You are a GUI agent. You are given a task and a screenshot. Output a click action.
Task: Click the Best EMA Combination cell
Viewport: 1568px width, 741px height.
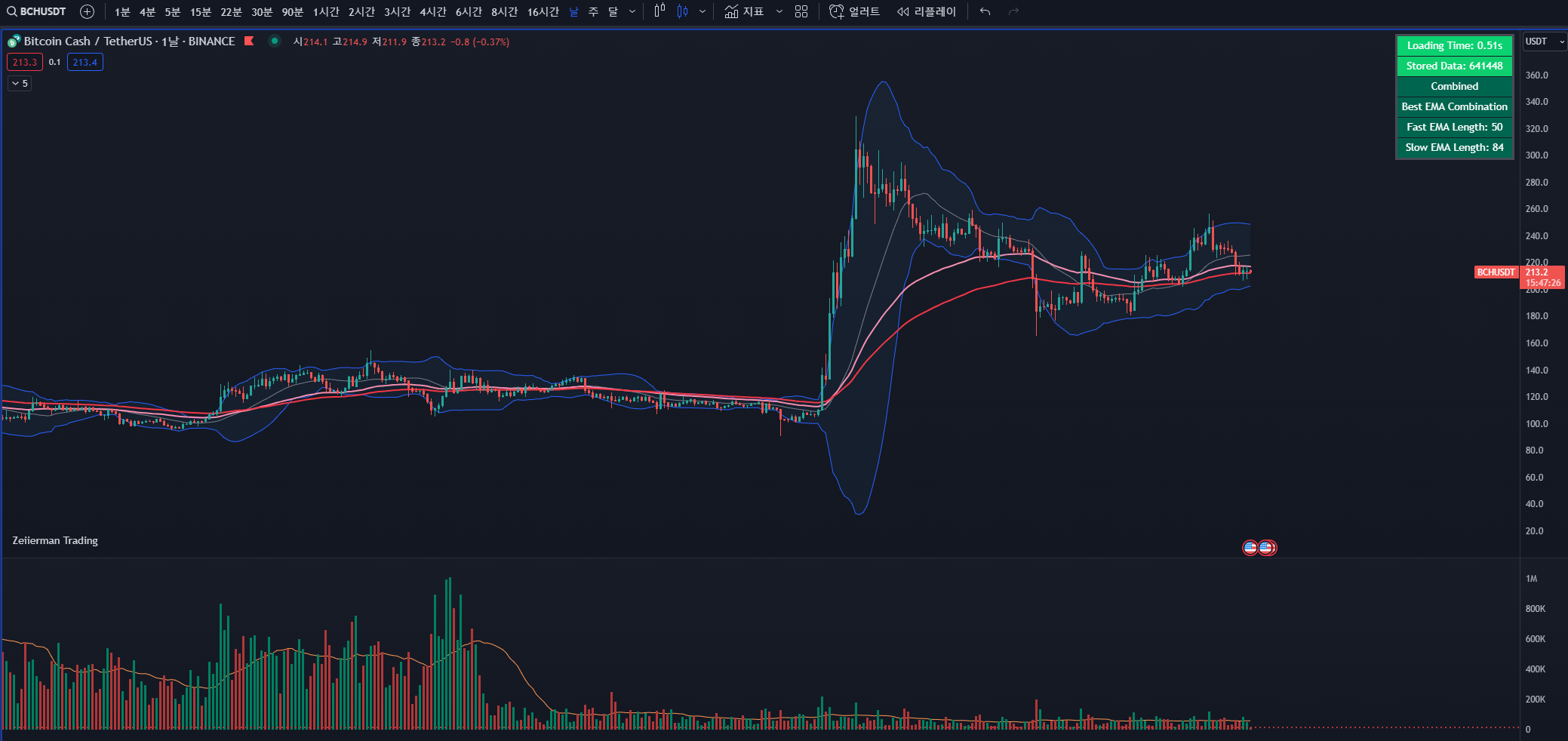[x=1455, y=106]
